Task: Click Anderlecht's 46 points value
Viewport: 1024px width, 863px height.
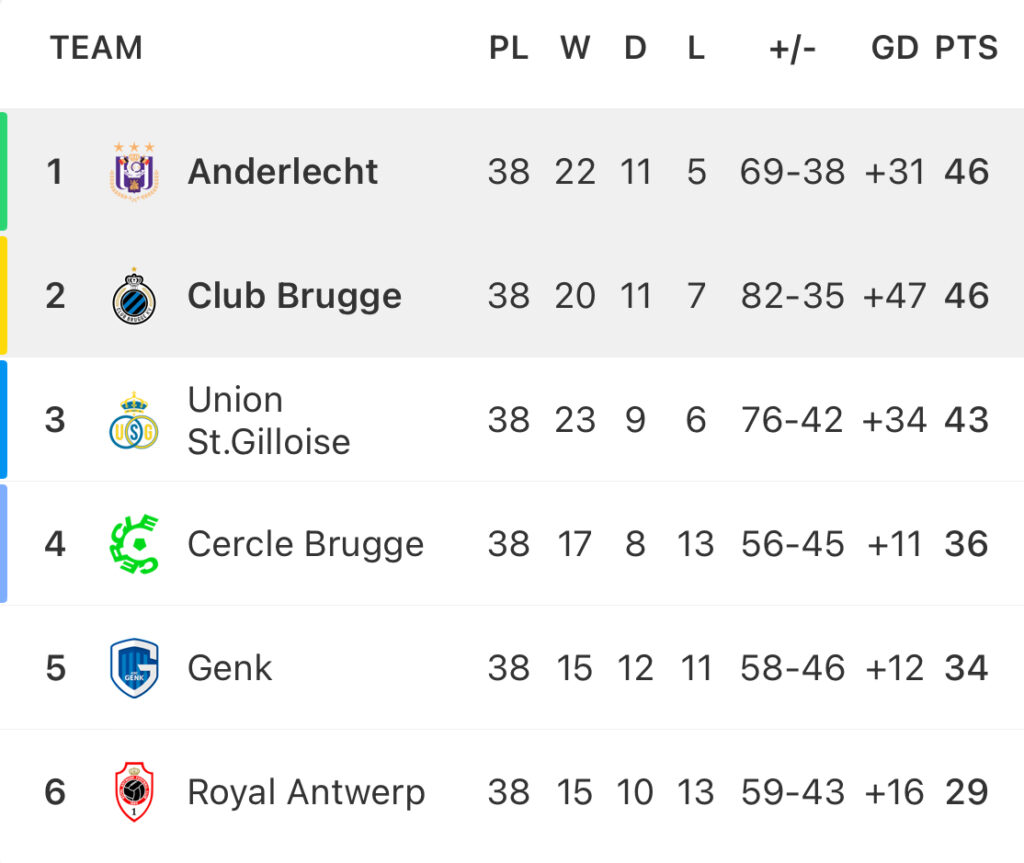Action: (967, 172)
